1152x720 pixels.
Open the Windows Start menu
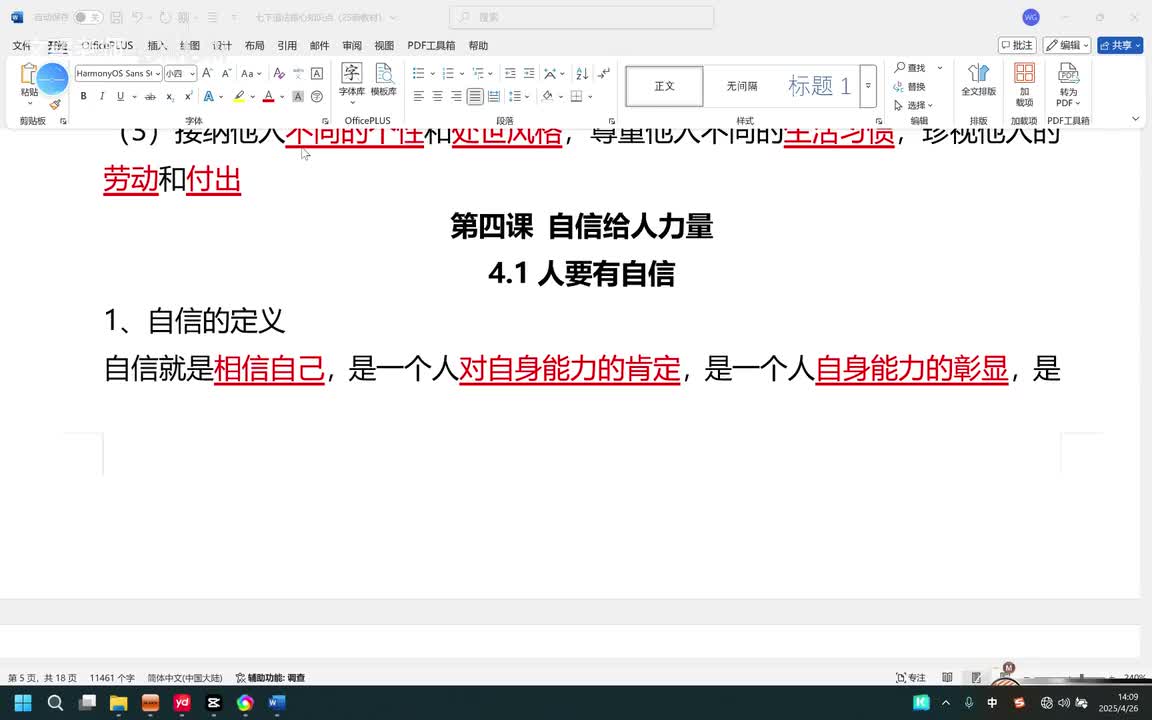coord(23,703)
